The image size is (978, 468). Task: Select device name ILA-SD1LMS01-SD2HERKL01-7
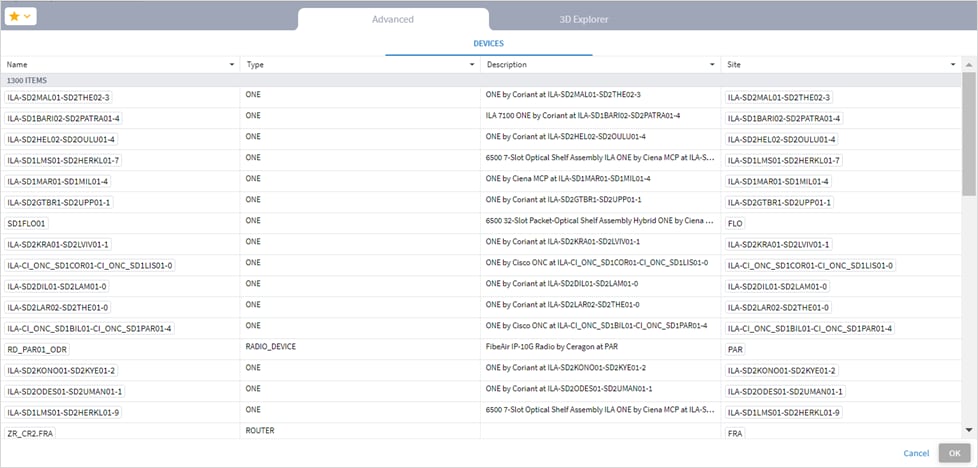[62, 160]
